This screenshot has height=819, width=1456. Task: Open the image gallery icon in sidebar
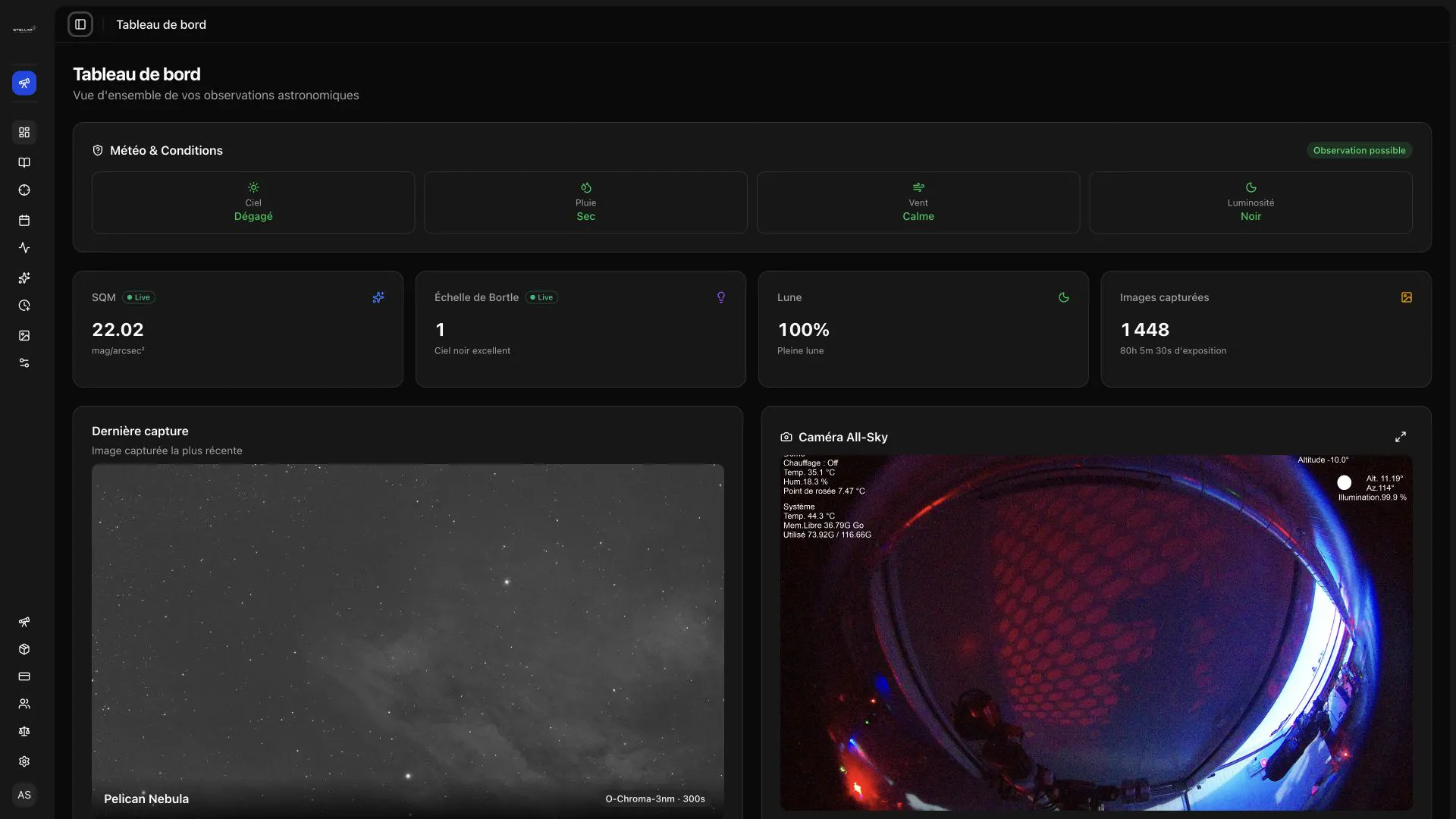[24, 335]
